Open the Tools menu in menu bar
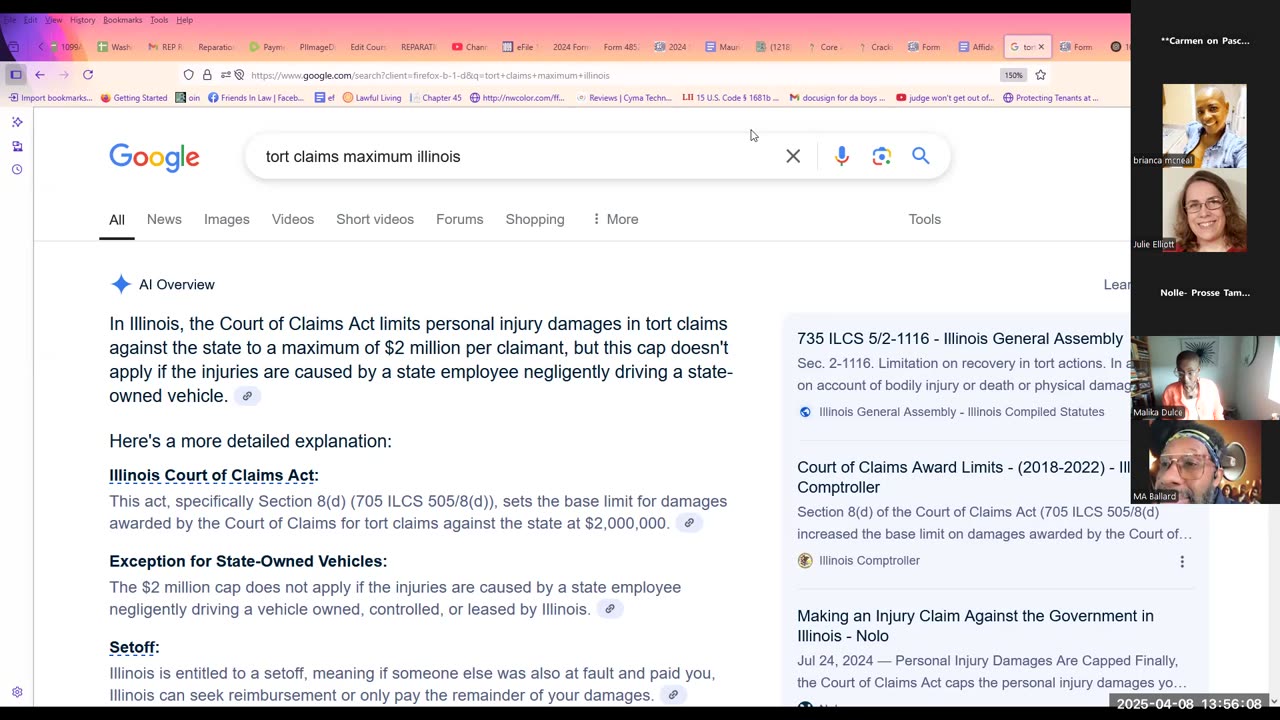Image resolution: width=1280 pixels, height=720 pixels. coord(159,20)
